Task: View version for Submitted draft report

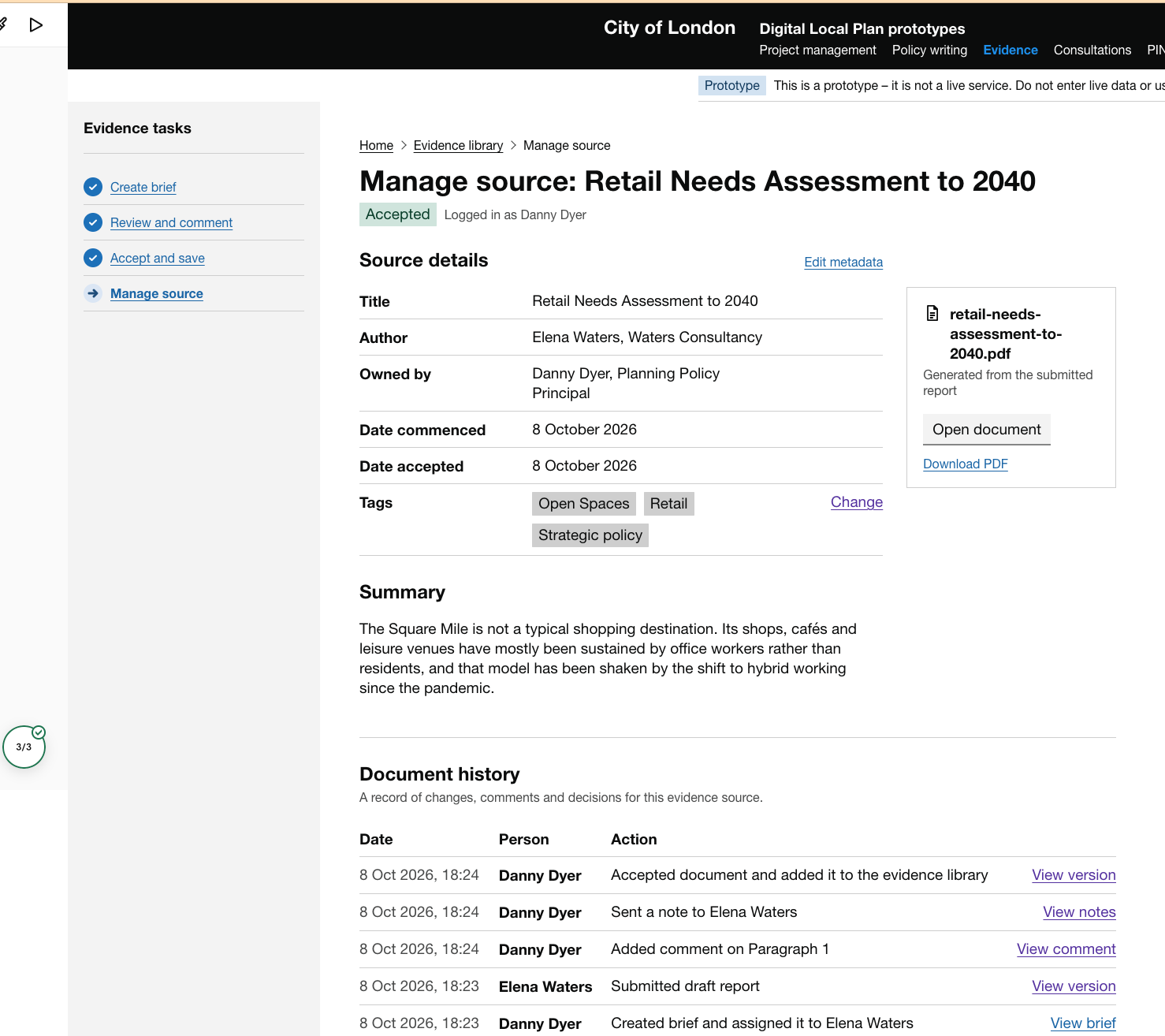Action: pyautogui.click(x=1074, y=986)
